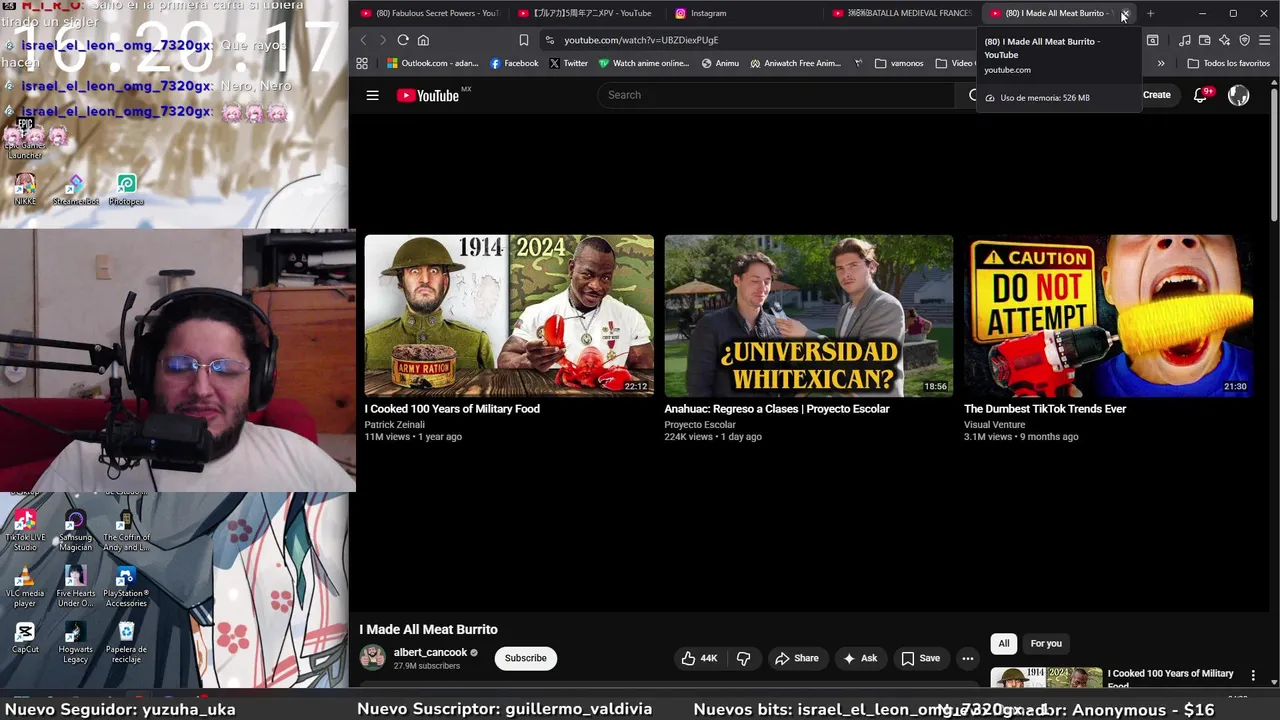The image size is (1280, 720).
Task: Open Twitter bookmark
Action: [568, 63]
